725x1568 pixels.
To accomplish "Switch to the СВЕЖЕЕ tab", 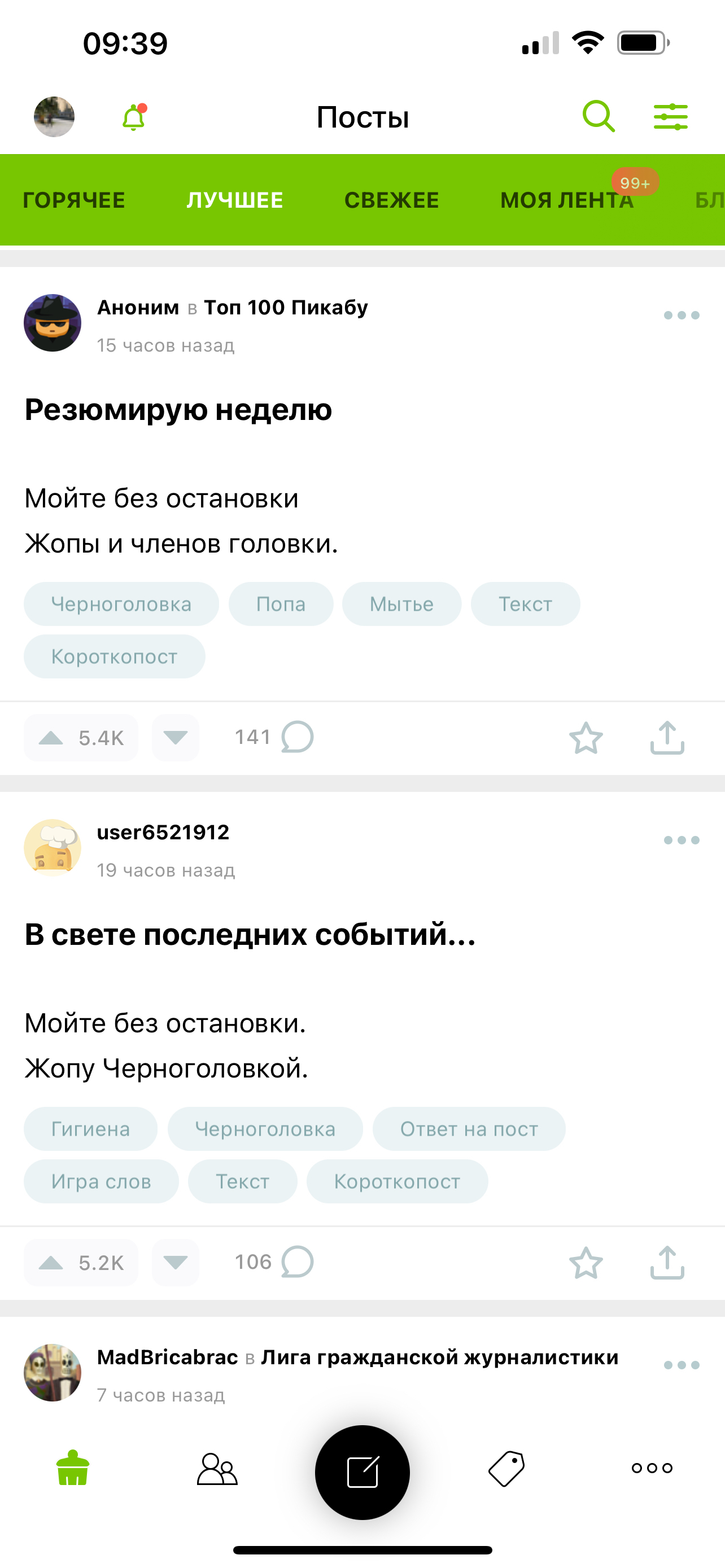I will tap(391, 200).
